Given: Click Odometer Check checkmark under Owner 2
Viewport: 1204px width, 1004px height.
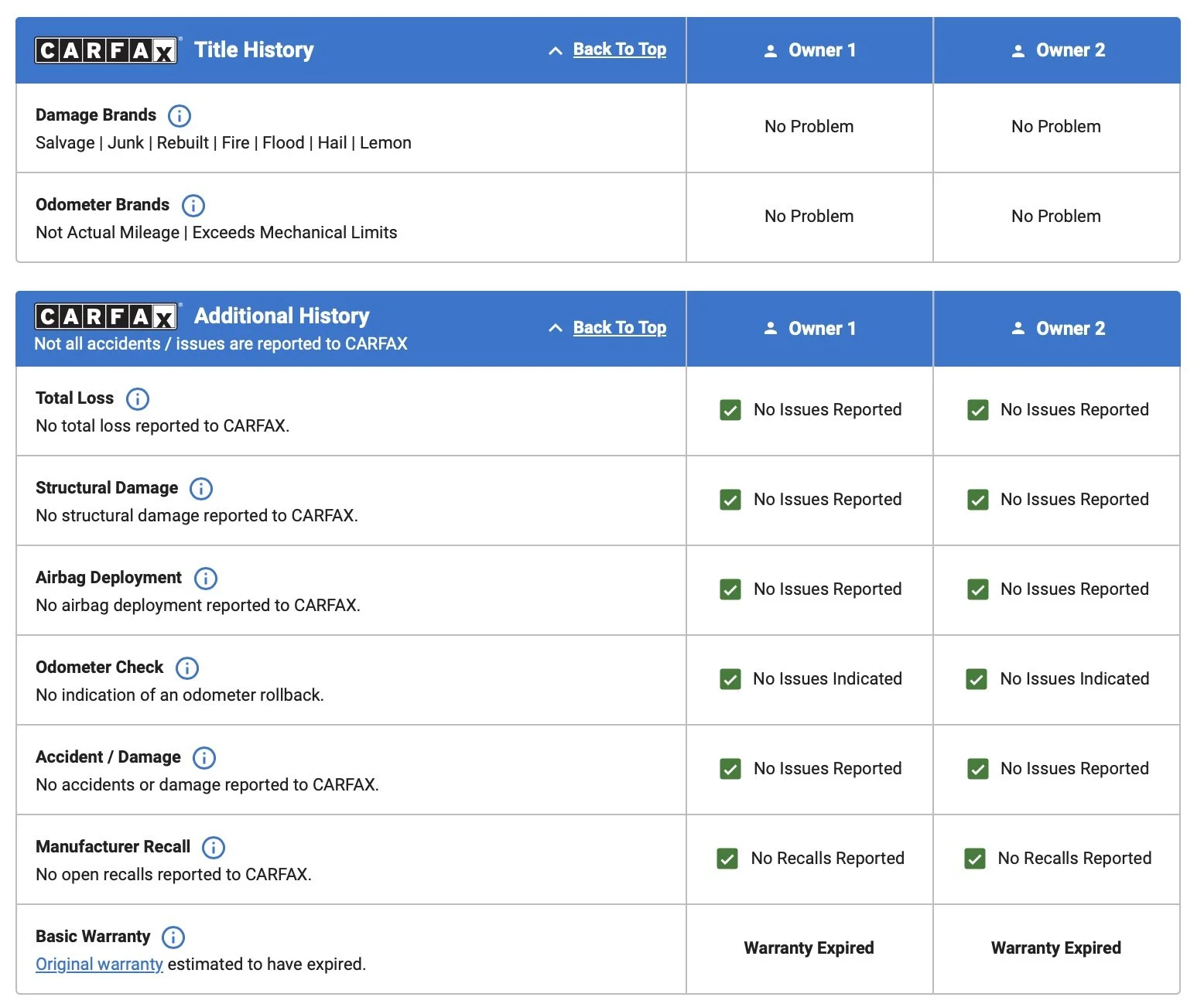Looking at the screenshot, I should coord(977,679).
